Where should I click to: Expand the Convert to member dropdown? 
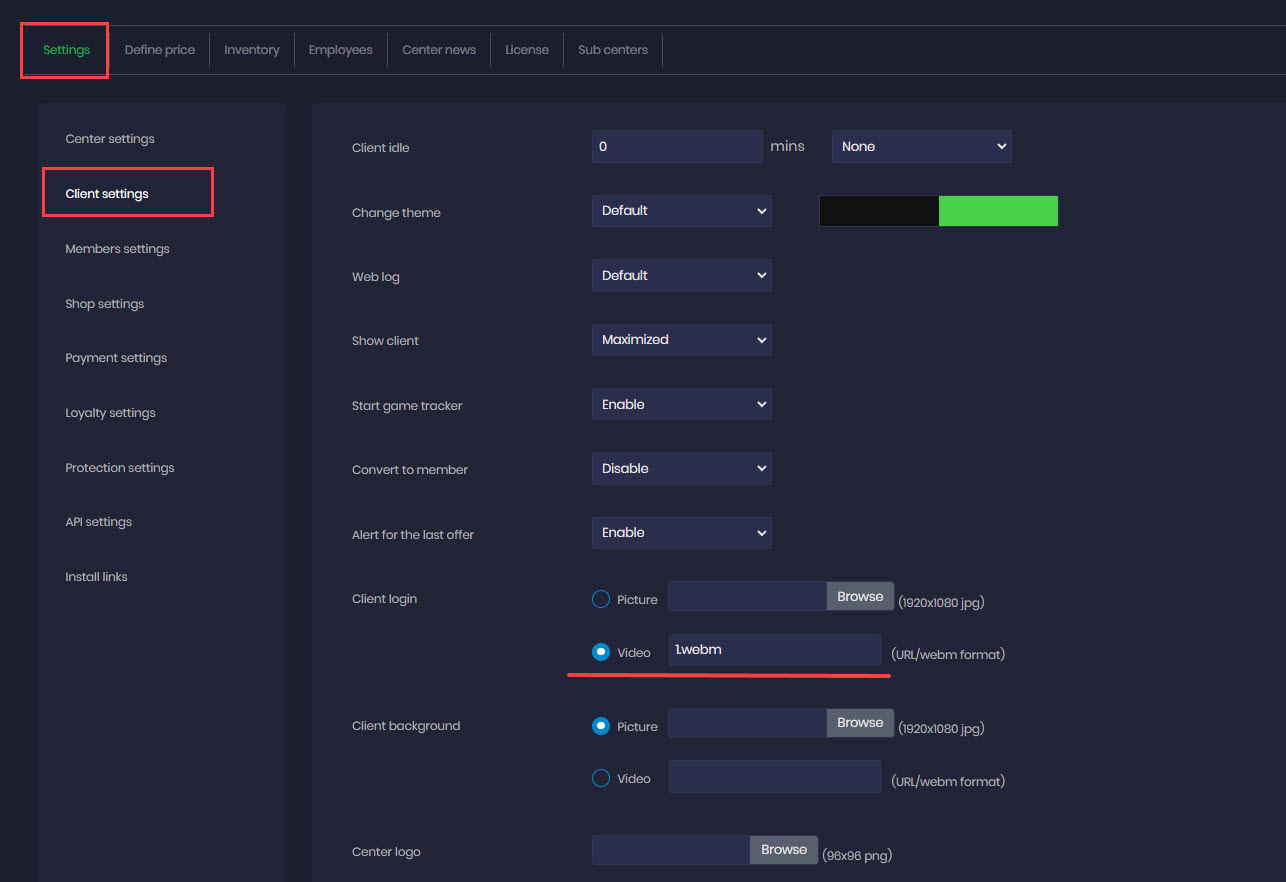pyautogui.click(x=681, y=469)
